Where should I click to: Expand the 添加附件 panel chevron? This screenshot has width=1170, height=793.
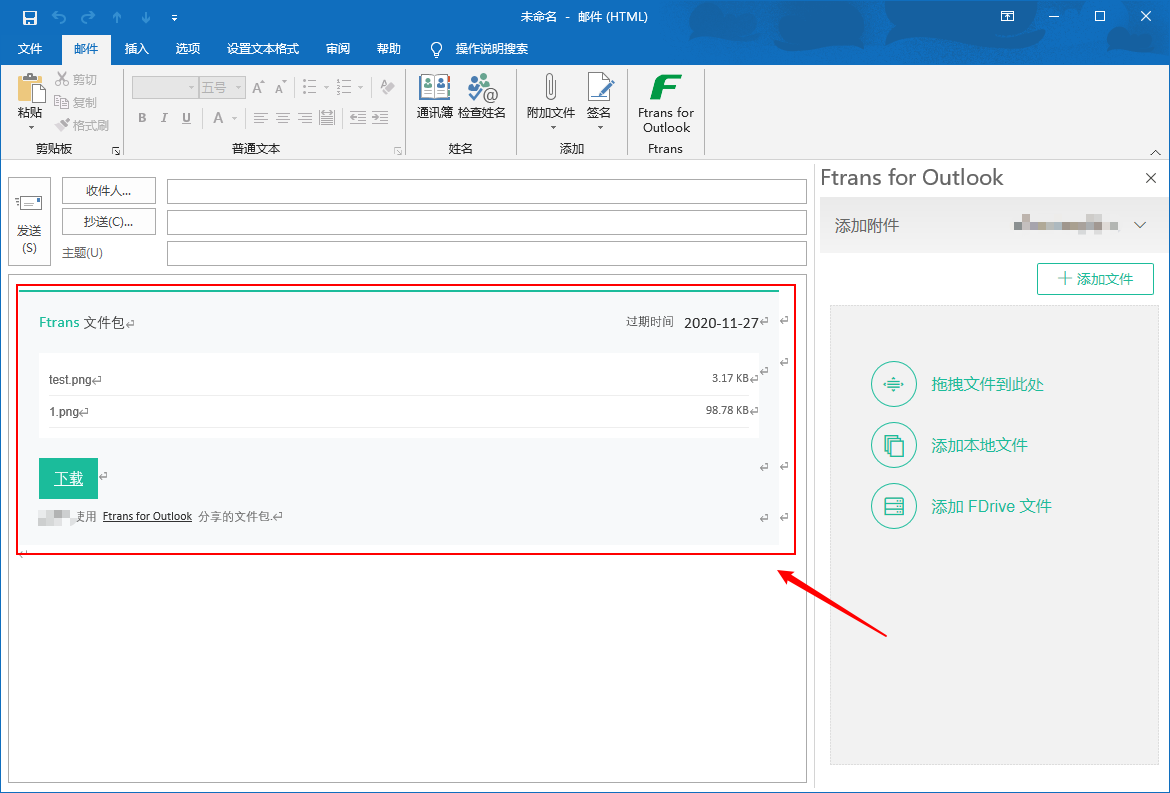(1139, 225)
